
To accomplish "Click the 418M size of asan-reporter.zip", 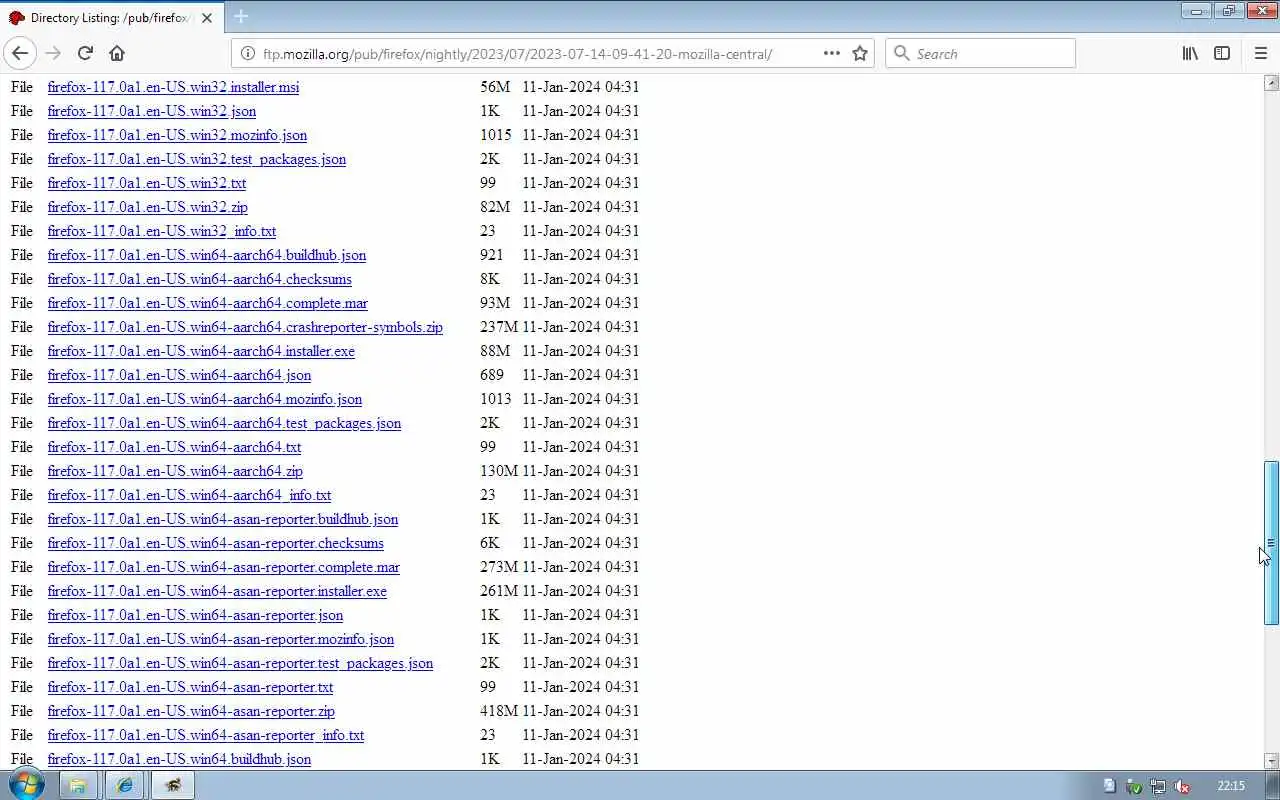I will click(x=499, y=711).
